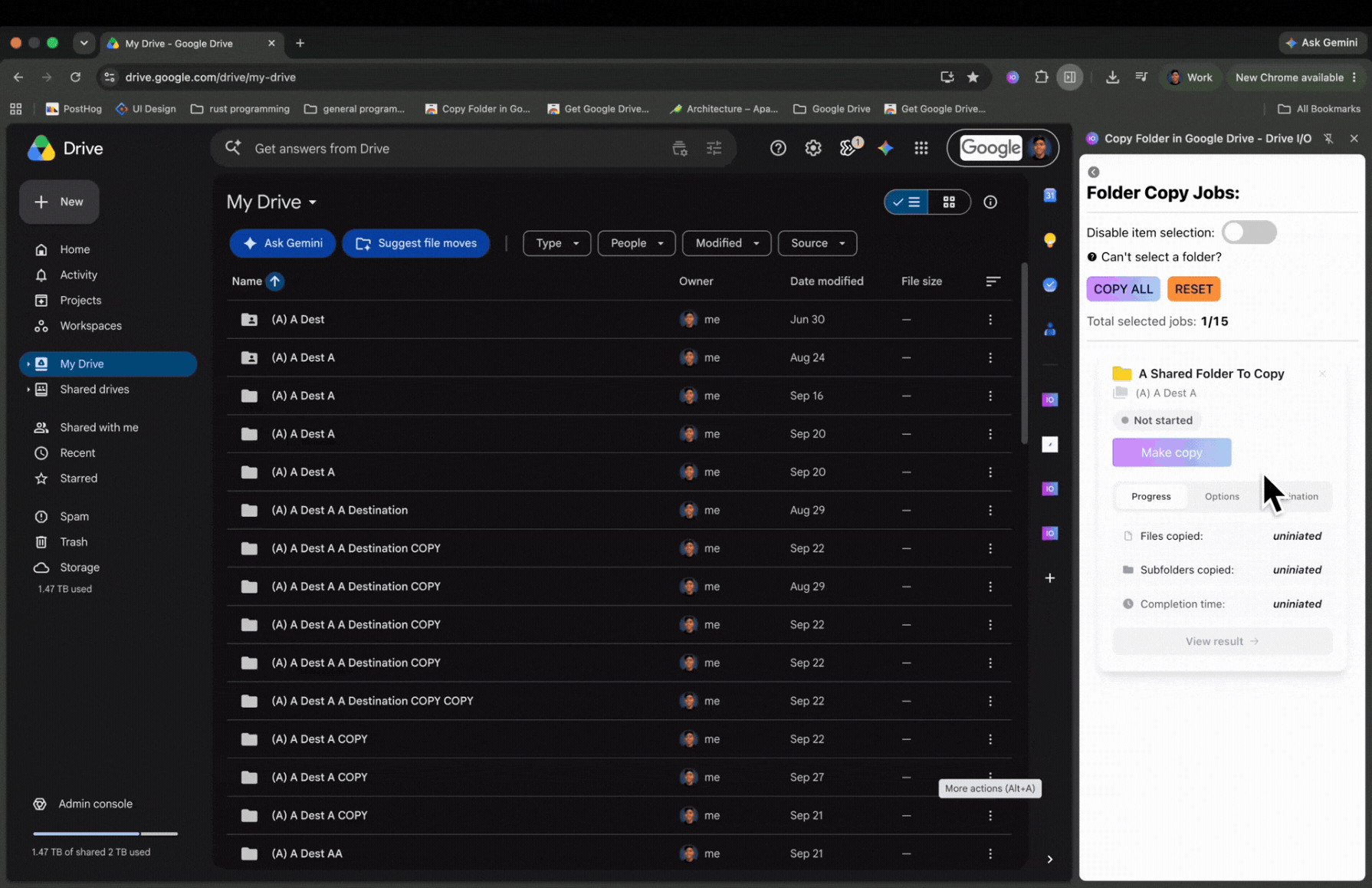This screenshot has width=1372, height=888.
Task: Open Drive help question mark icon
Action: 778,148
